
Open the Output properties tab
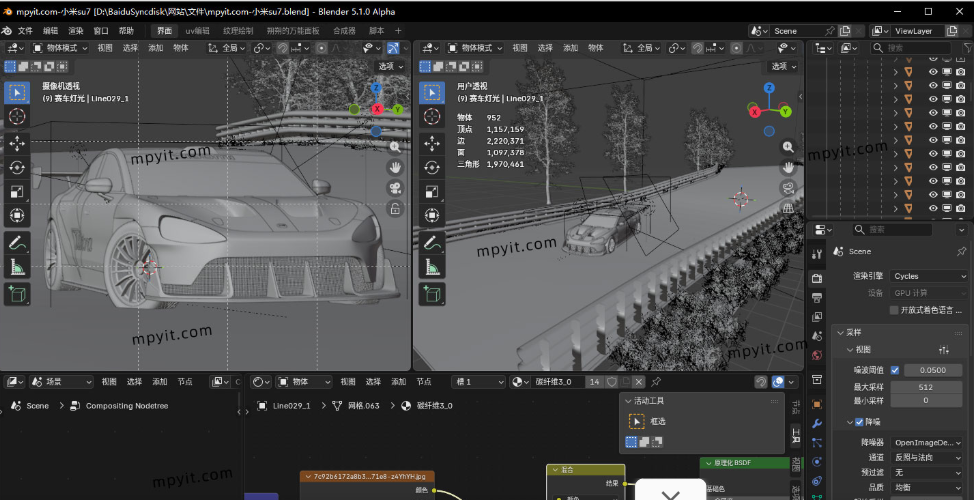[817, 298]
